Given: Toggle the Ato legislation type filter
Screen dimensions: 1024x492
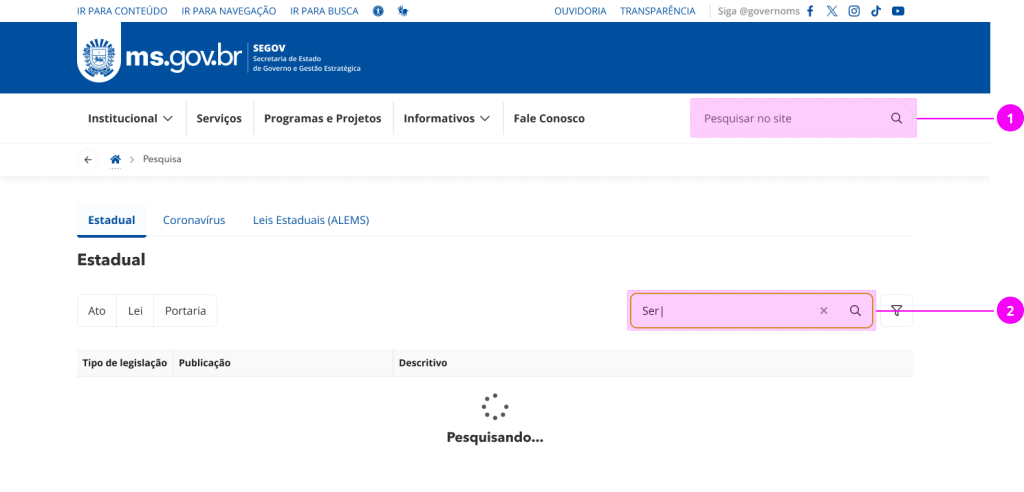Looking at the screenshot, I should click(97, 311).
